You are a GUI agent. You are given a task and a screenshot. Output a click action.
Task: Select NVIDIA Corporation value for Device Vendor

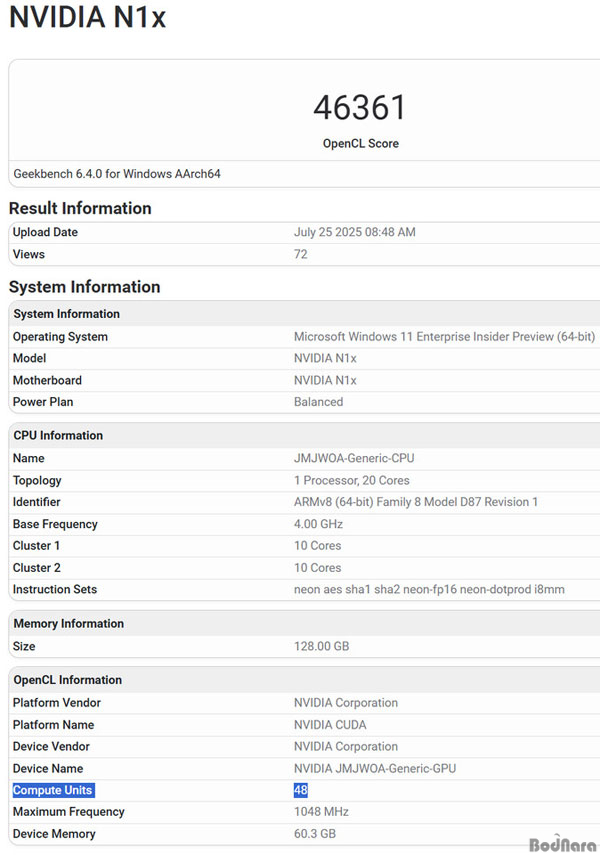[x=346, y=746]
